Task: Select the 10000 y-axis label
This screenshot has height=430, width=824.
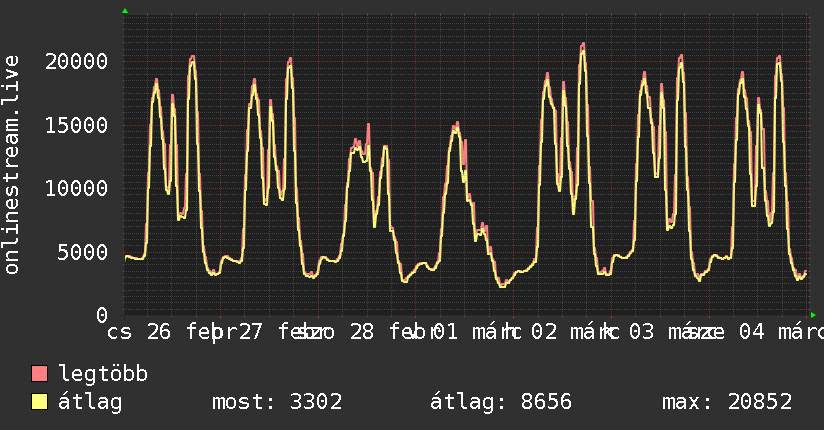Action: [76, 188]
